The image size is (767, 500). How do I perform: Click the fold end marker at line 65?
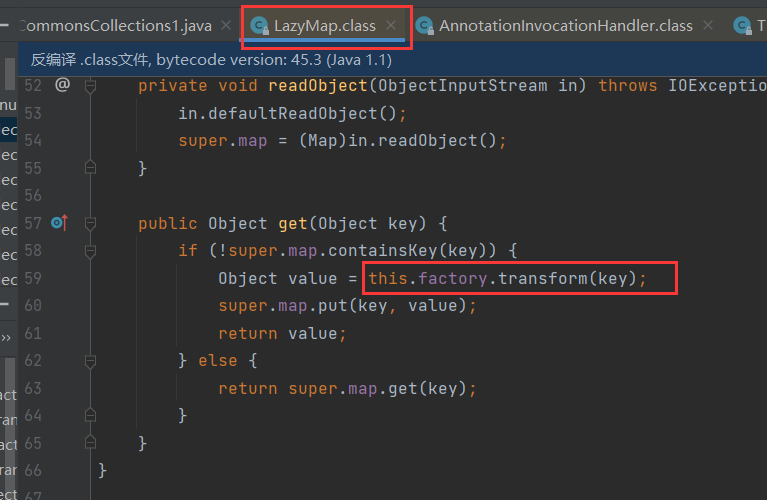[90, 442]
